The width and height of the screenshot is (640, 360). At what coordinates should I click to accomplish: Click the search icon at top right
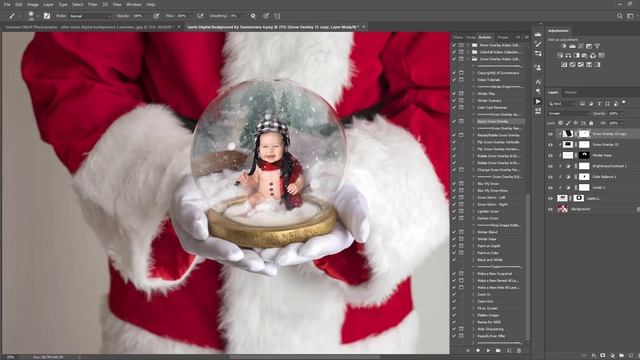coord(620,16)
